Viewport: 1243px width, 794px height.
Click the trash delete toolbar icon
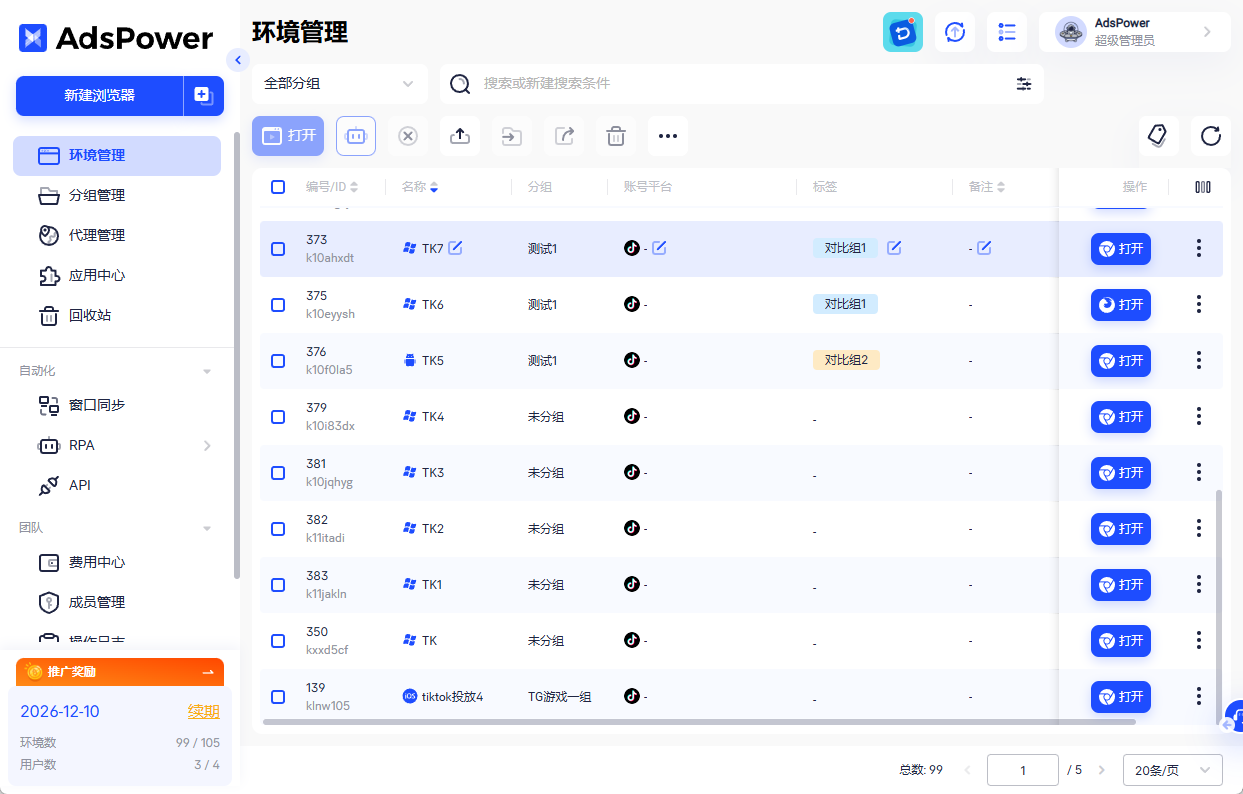[616, 136]
